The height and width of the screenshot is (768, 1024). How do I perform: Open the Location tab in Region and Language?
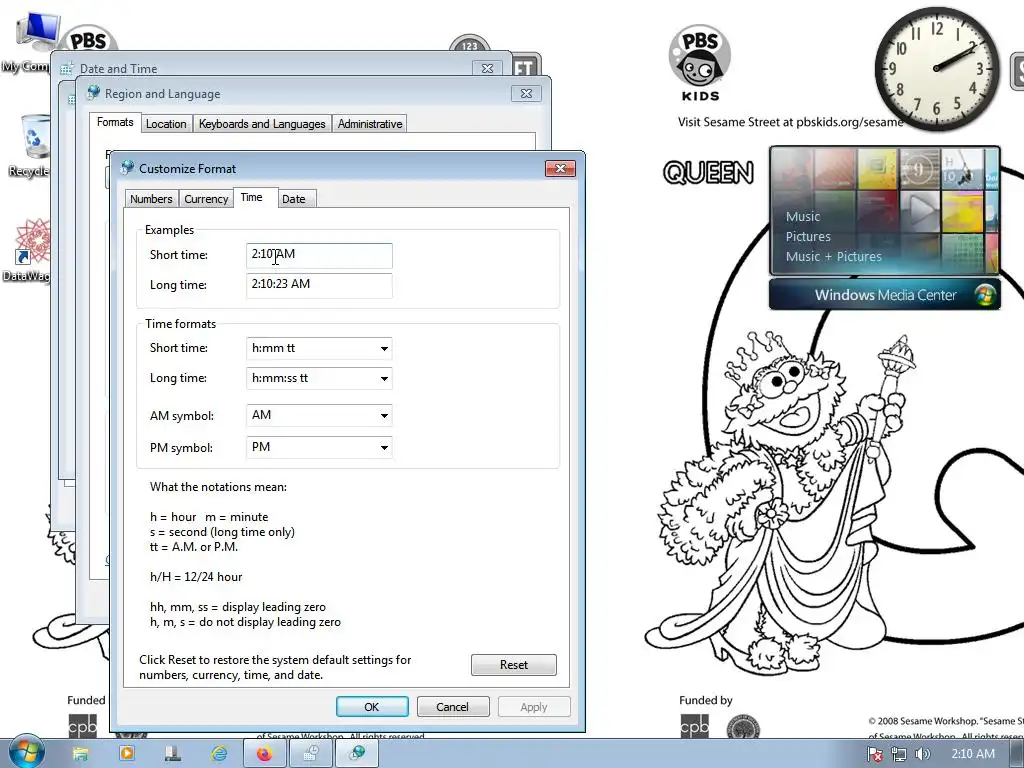(x=166, y=124)
